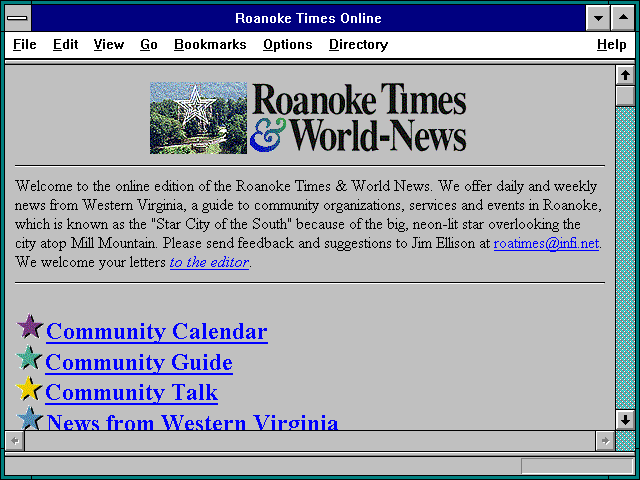The image size is (640, 480).
Task: Open the Go menu
Action: click(149, 44)
